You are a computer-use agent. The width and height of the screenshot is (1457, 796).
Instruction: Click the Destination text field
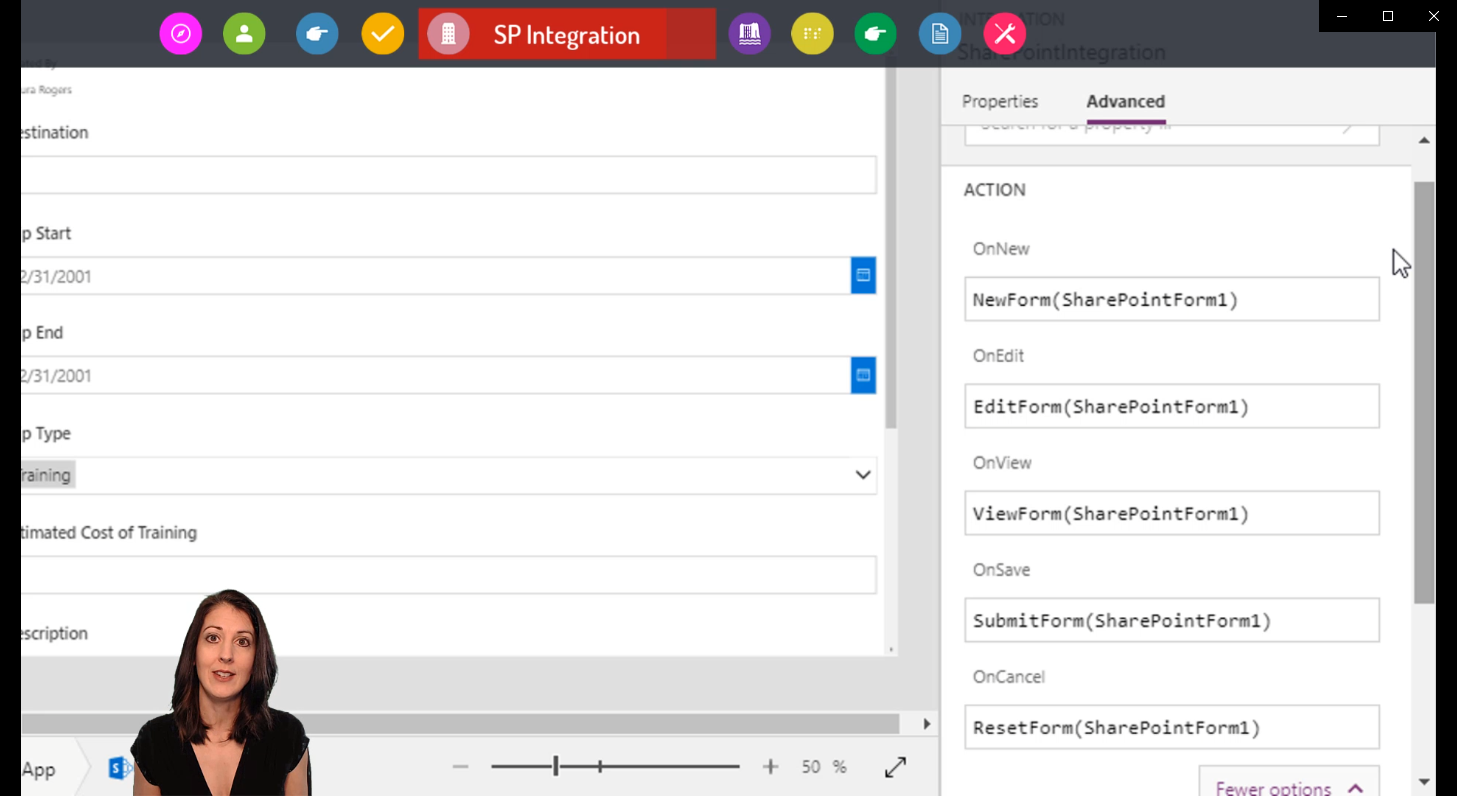448,175
